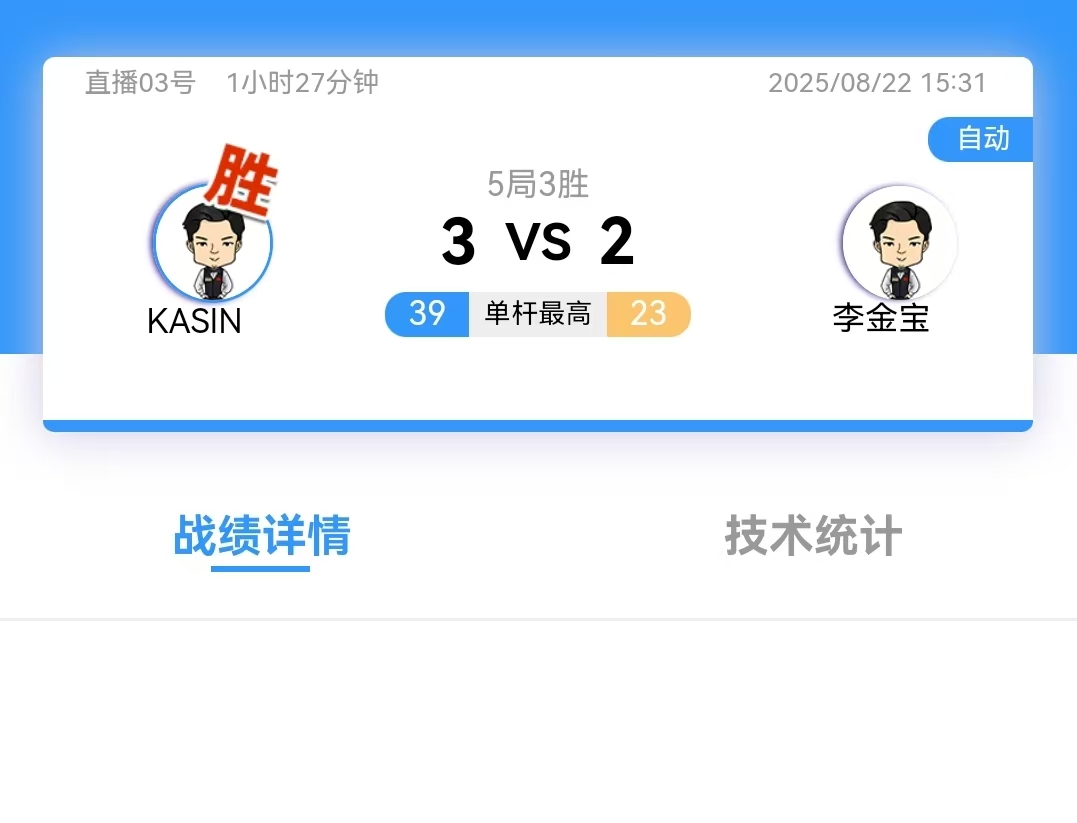The height and width of the screenshot is (823, 1077).
Task: Tap KASIN's score number 3
Action: tap(458, 240)
